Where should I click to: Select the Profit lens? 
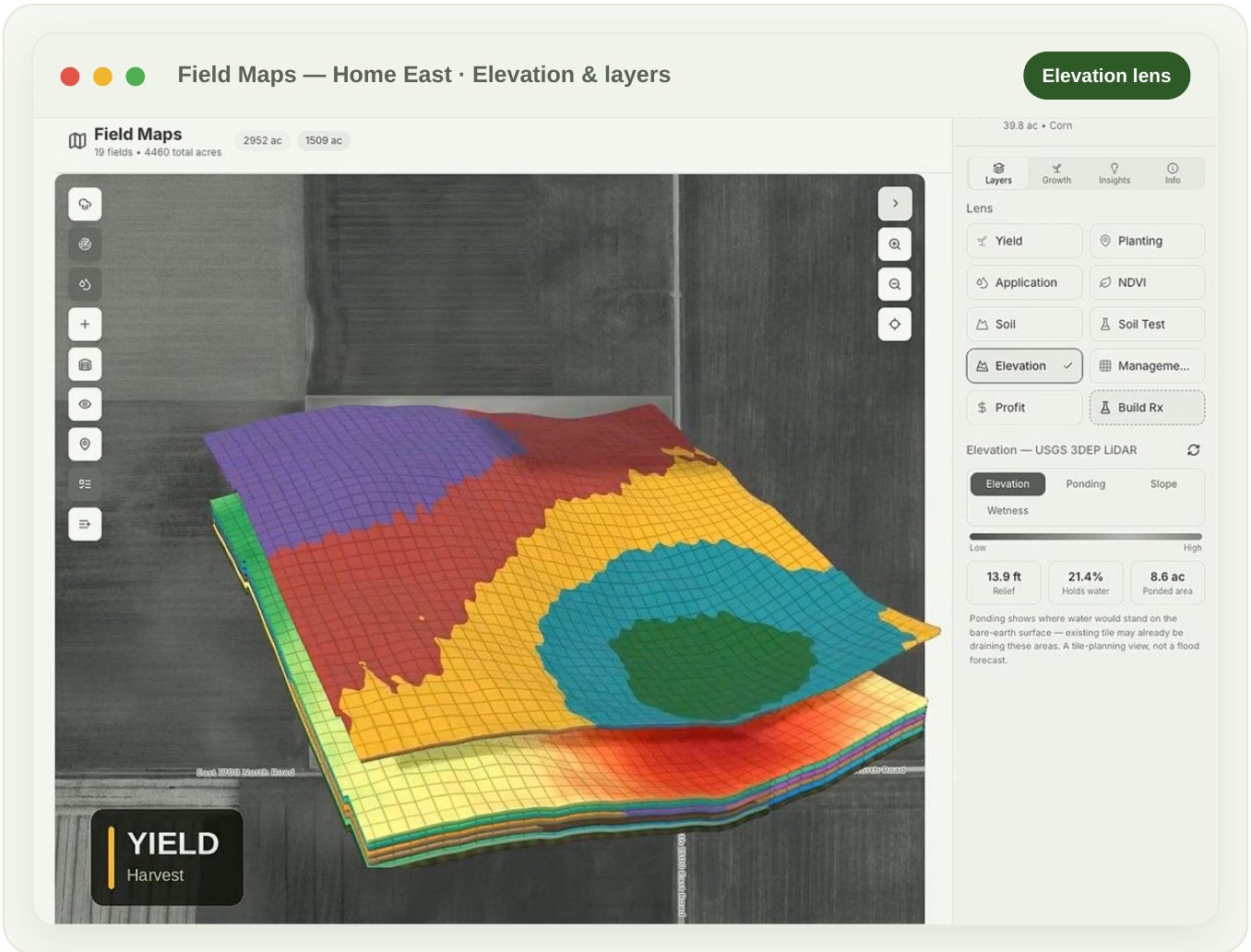1024,407
